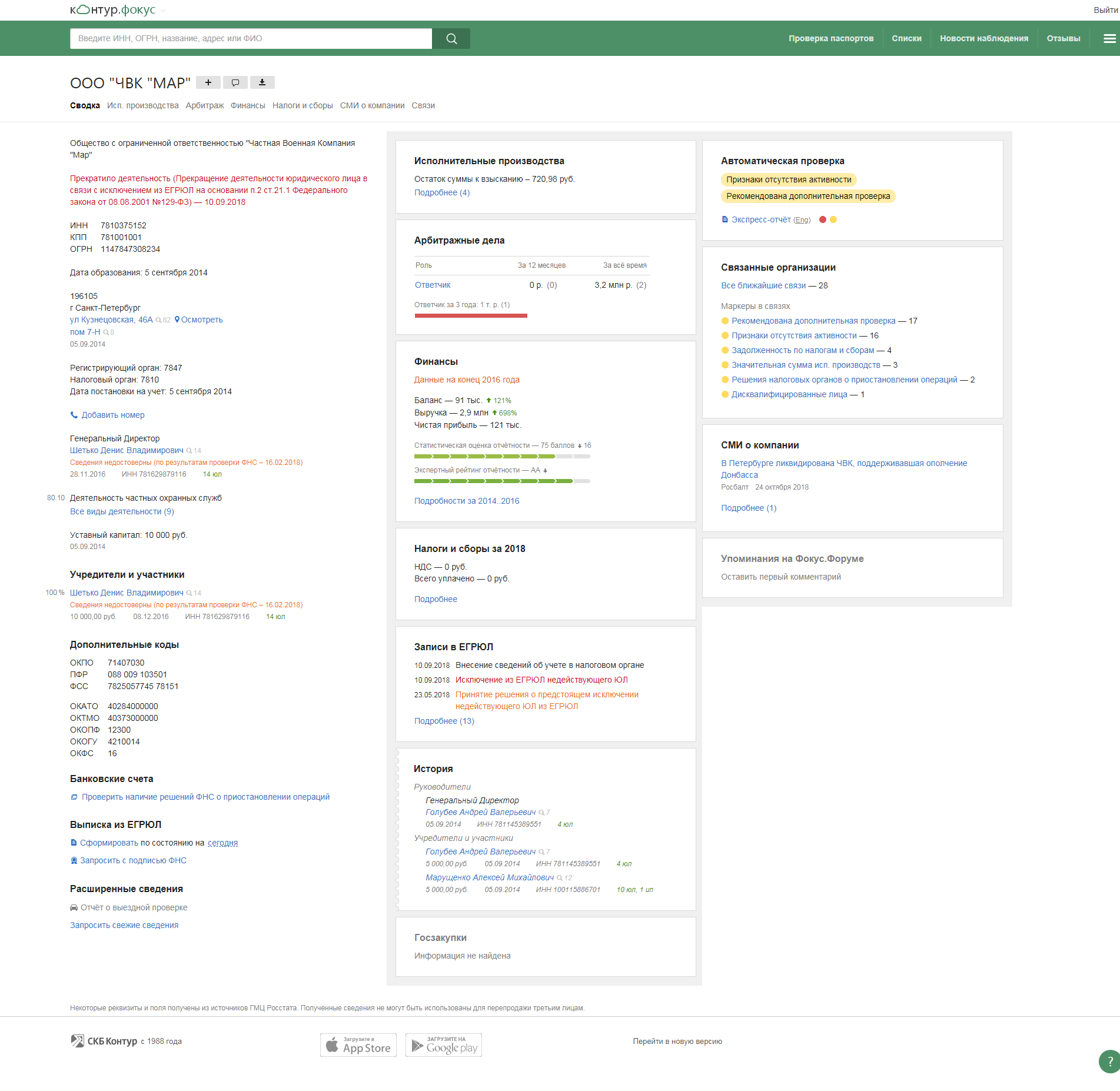Image resolution: width=1120 pixels, height=1091 pixels.
Task: Switch to the Финансы tab
Action: pos(248,105)
